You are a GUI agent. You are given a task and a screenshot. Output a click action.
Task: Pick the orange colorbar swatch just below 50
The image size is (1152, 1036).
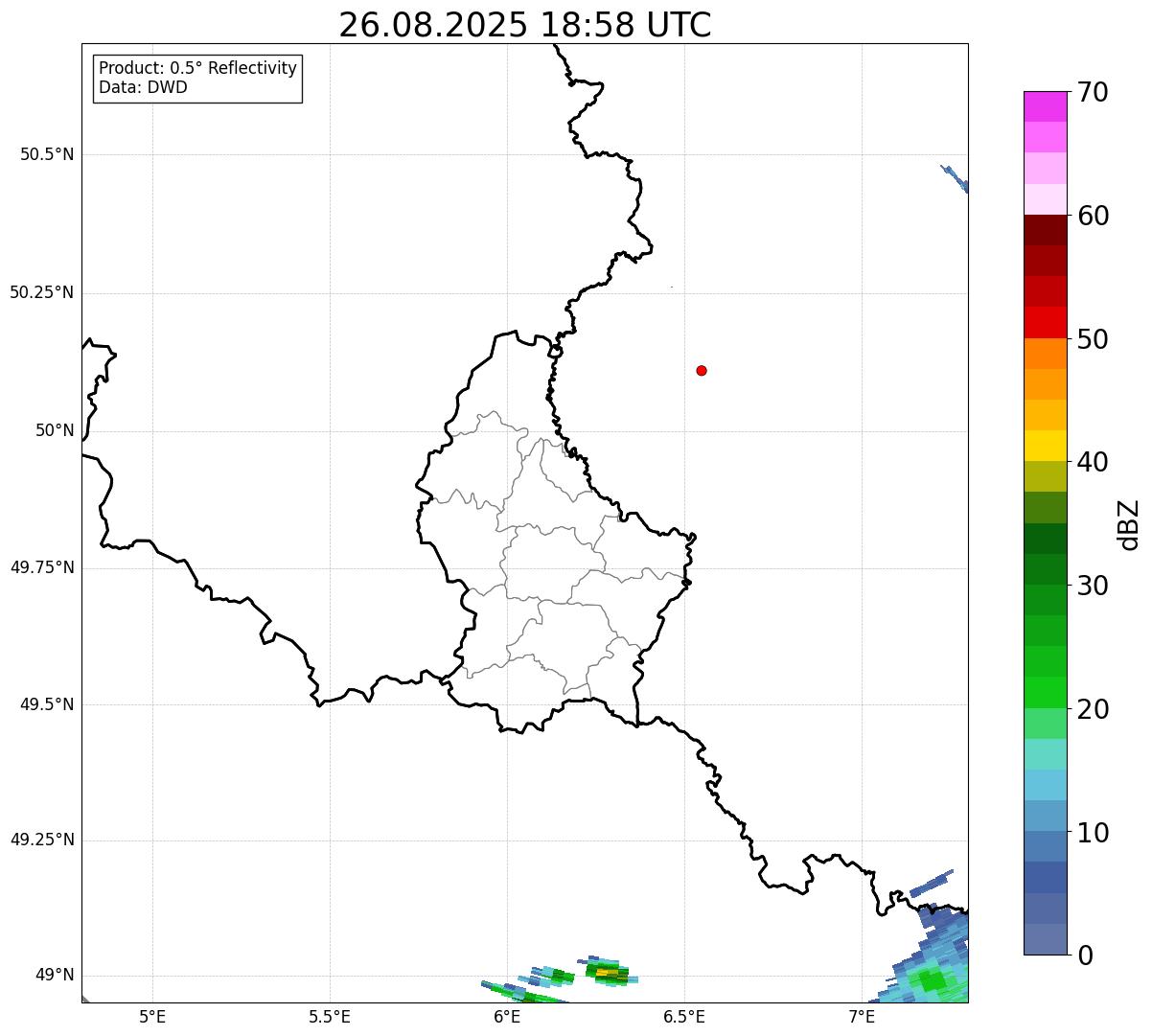tap(1045, 354)
